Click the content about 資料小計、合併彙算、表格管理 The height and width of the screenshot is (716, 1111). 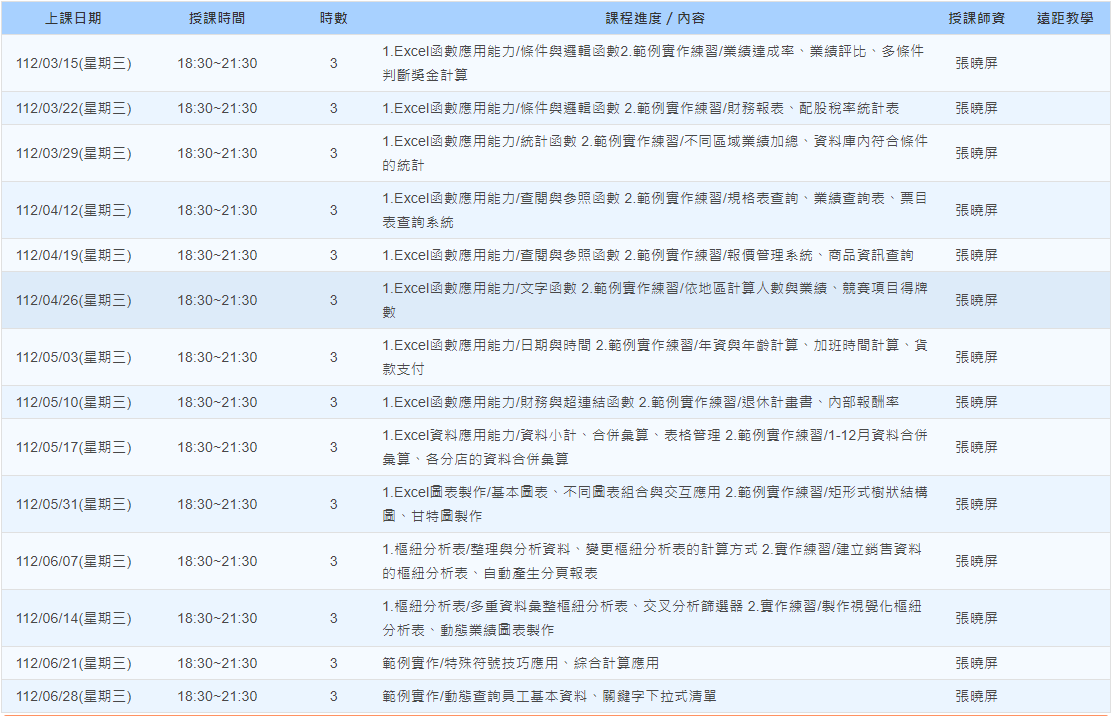655,447
